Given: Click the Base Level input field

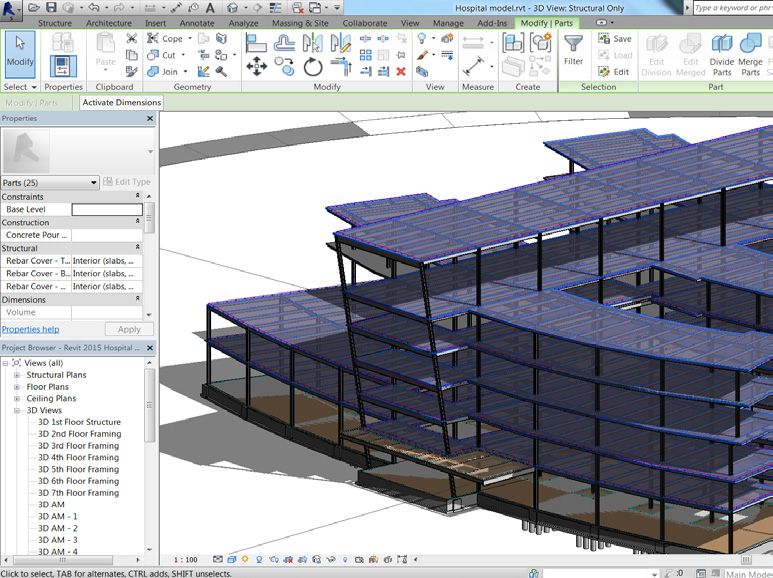Looking at the screenshot, I should click(106, 210).
